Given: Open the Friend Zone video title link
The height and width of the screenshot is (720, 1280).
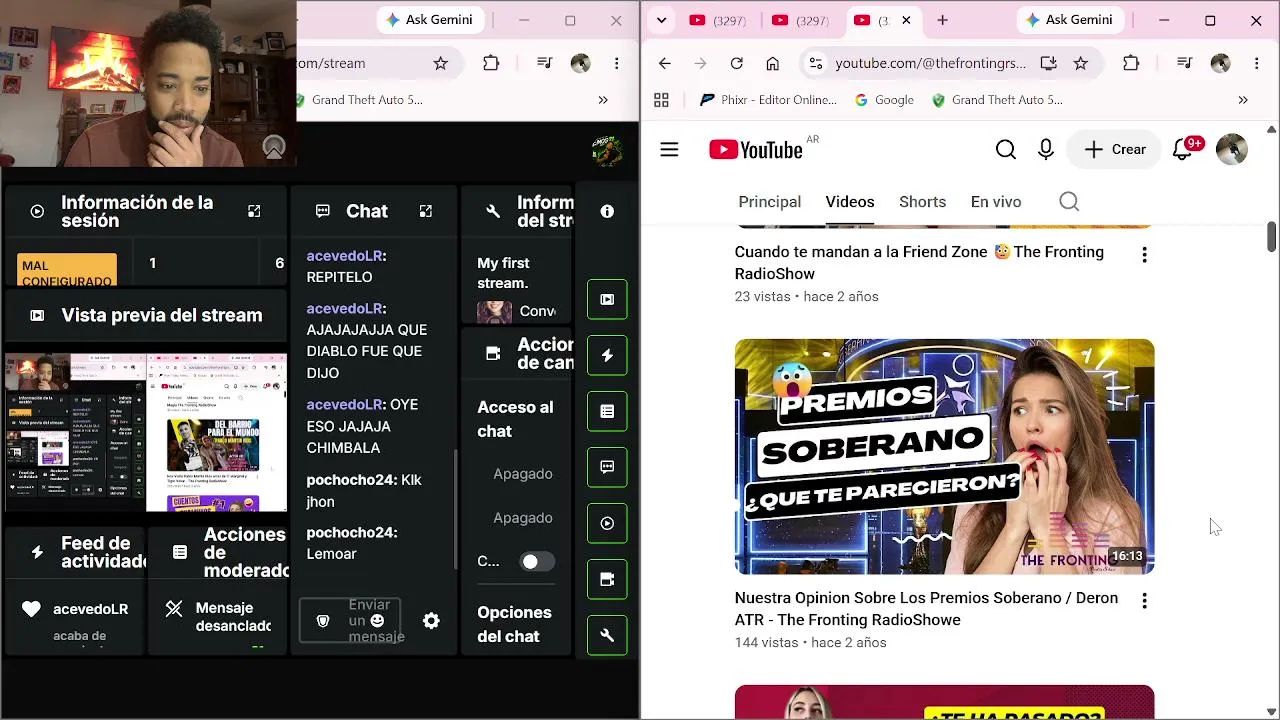Looking at the screenshot, I should pos(919,263).
